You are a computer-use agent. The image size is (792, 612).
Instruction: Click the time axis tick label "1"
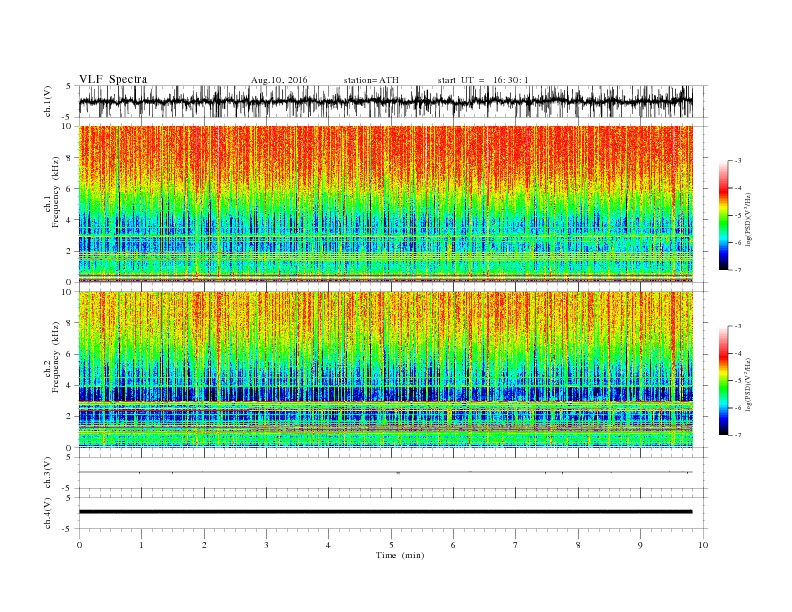[x=141, y=545]
